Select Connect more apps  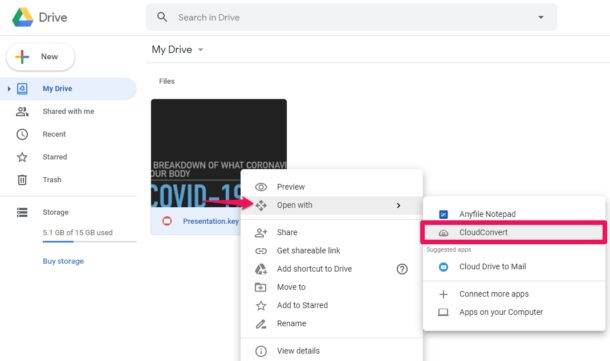point(514,294)
